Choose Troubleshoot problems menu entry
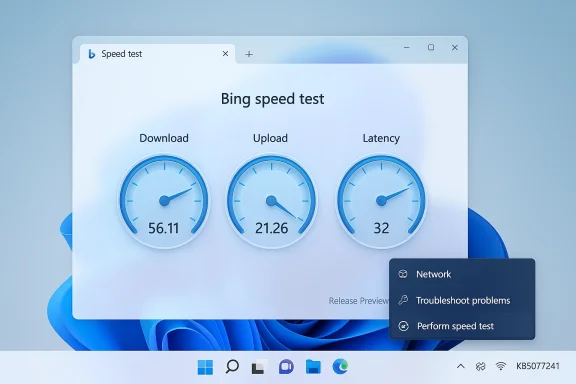576x384 pixels. pos(462,300)
